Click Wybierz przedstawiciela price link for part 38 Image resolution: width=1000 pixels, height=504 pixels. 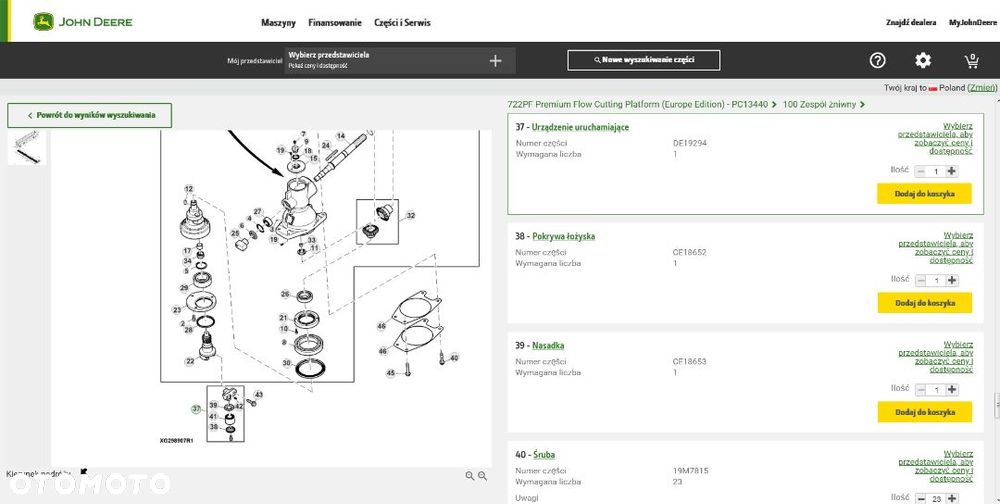pos(936,248)
